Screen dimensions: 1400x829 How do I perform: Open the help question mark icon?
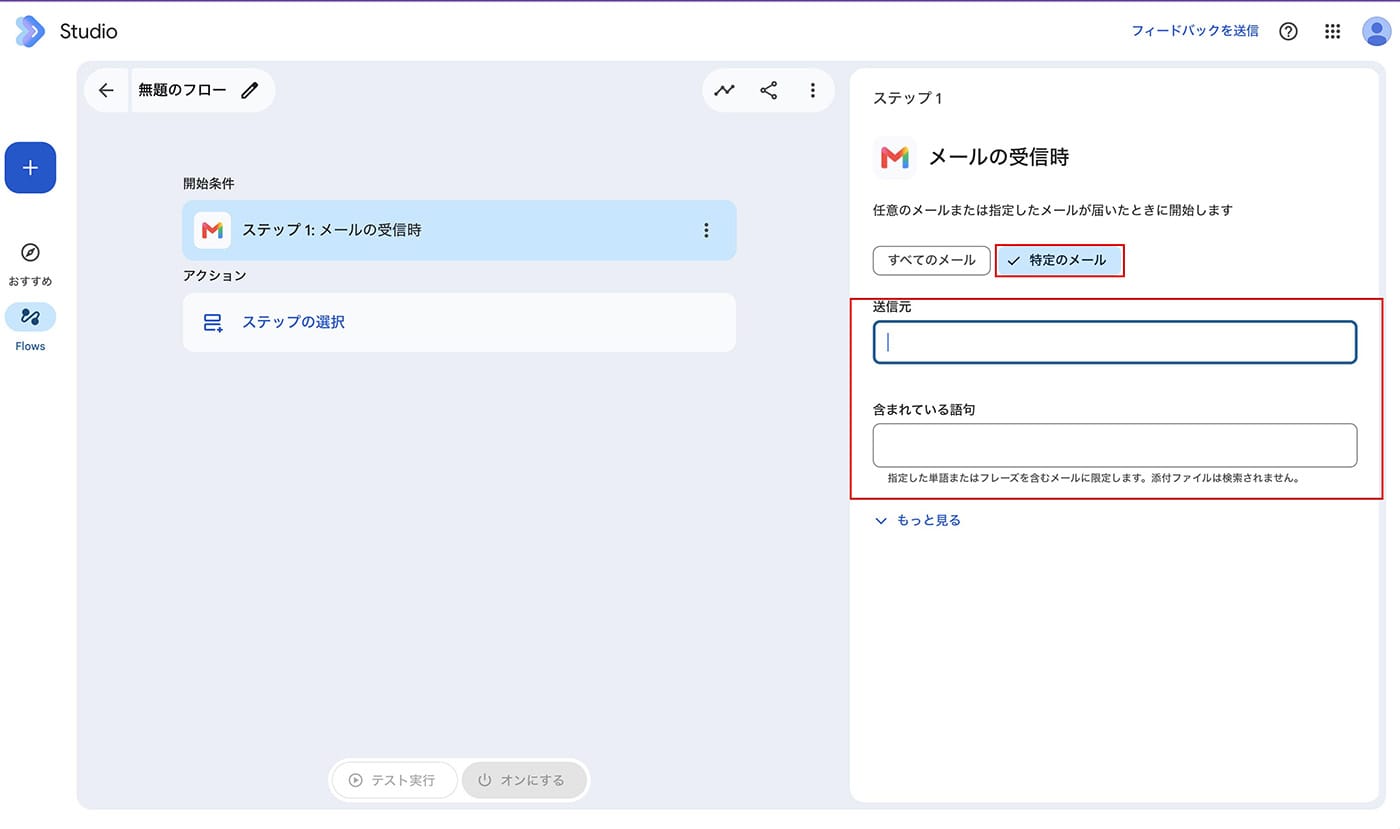pyautogui.click(x=1288, y=31)
